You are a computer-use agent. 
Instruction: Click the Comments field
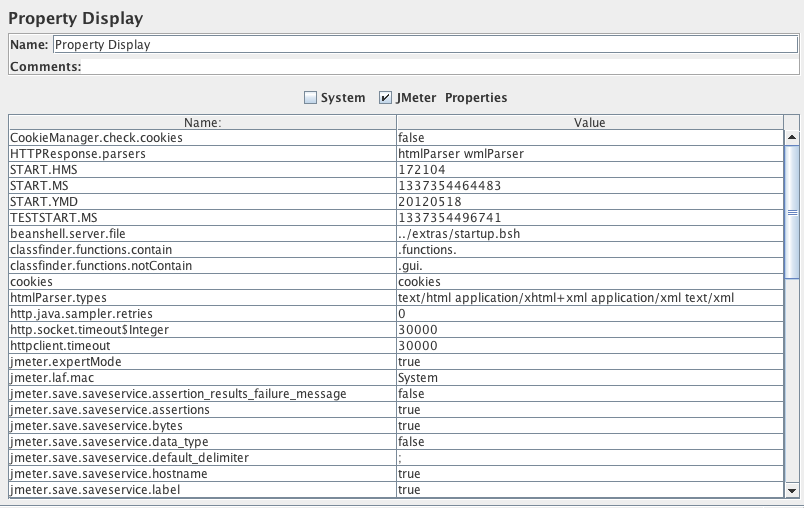point(440,67)
